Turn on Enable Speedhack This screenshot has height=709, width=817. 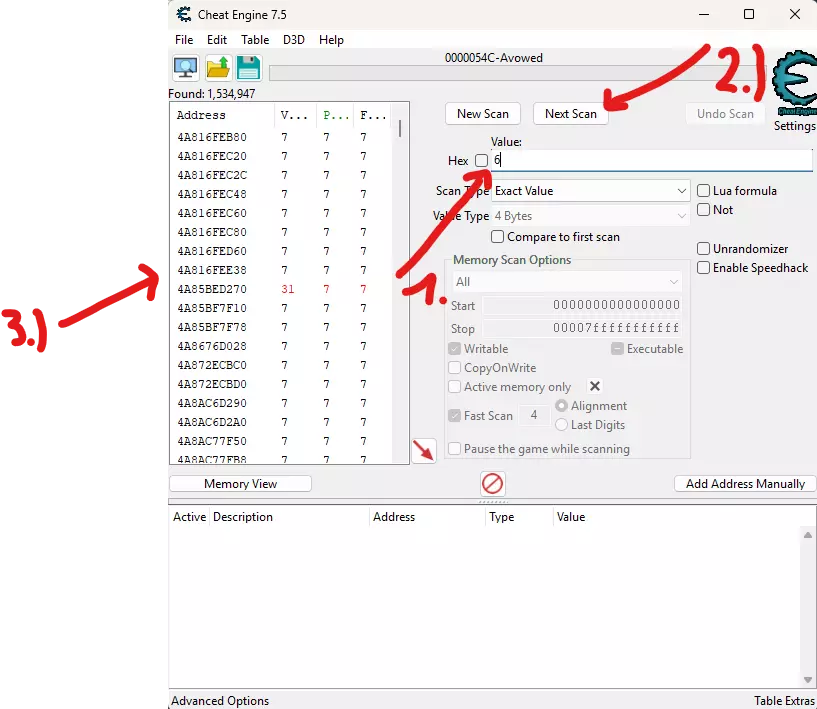[x=703, y=268]
